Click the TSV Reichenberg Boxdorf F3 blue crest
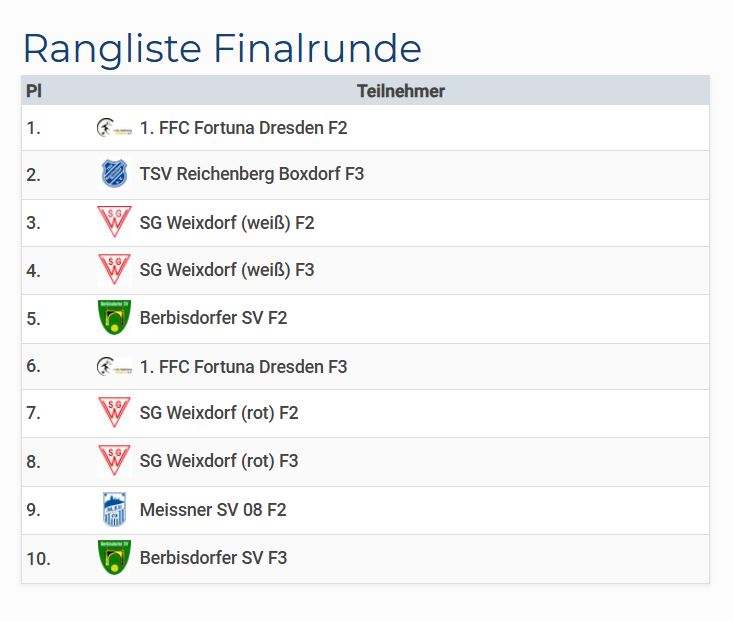Image resolution: width=733 pixels, height=622 pixels. pyautogui.click(x=114, y=174)
